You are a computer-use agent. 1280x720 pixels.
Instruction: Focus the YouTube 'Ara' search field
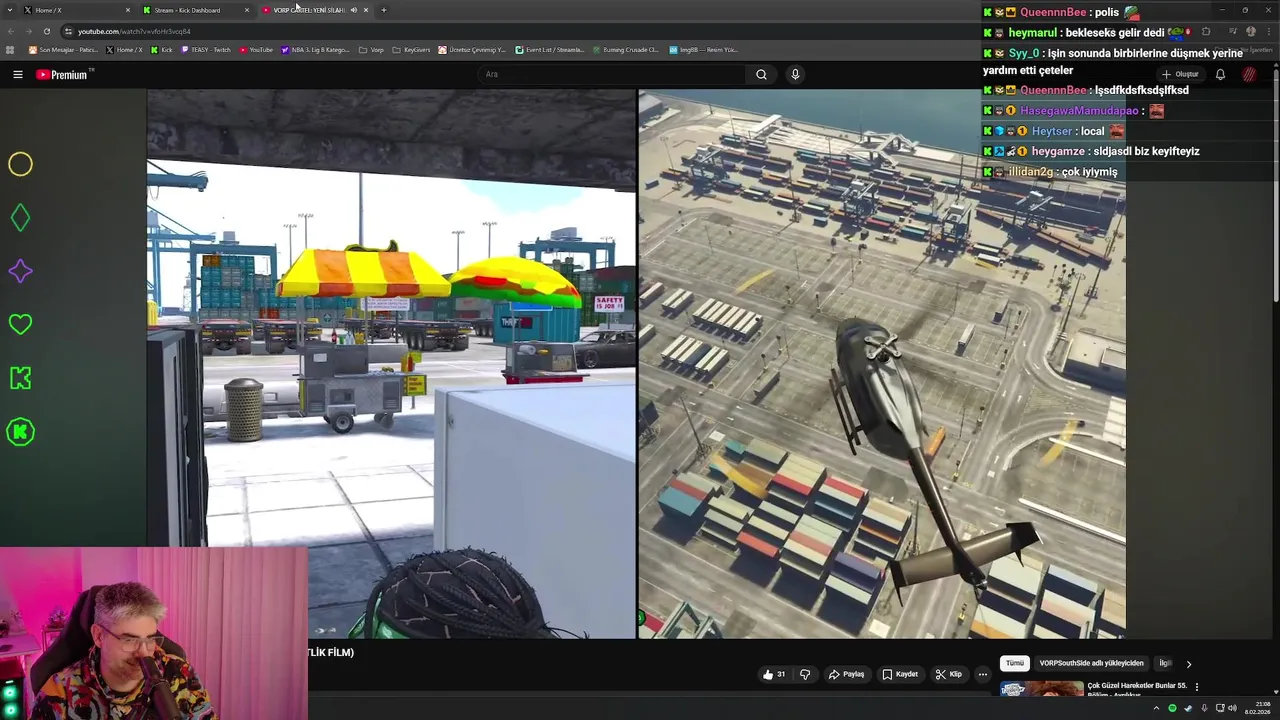tap(611, 74)
